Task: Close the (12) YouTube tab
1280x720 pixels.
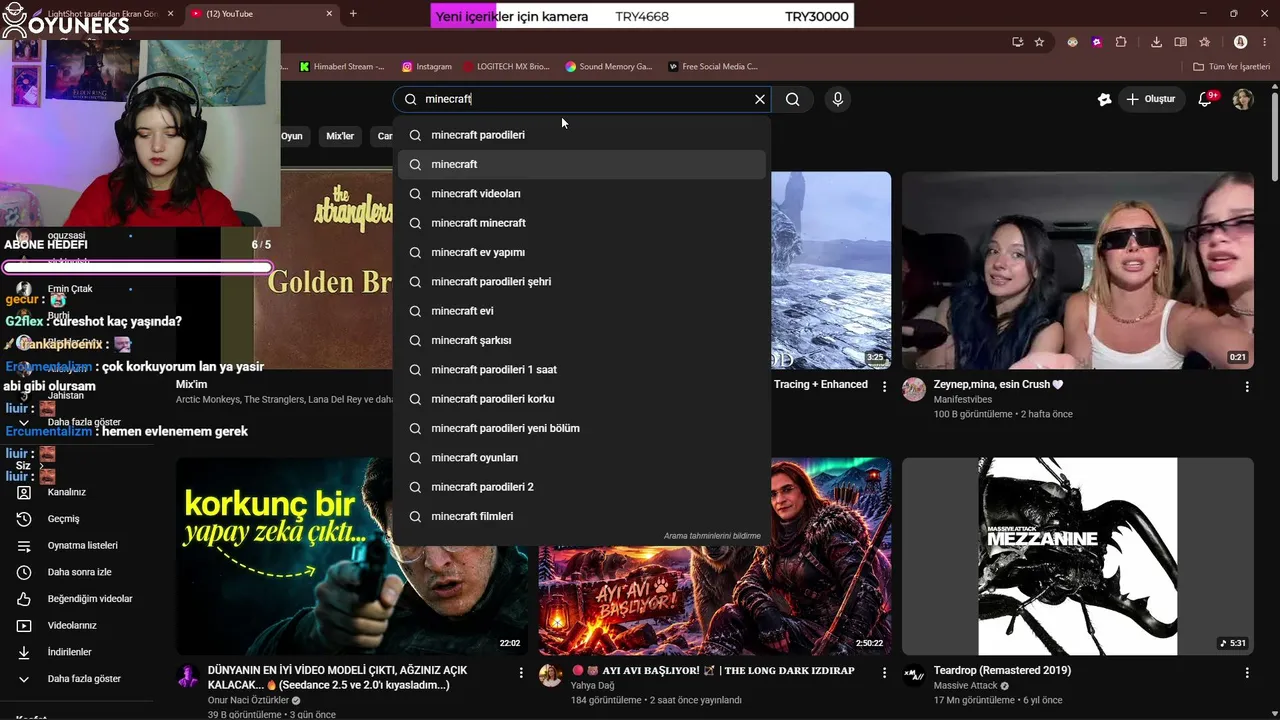Action: click(329, 14)
